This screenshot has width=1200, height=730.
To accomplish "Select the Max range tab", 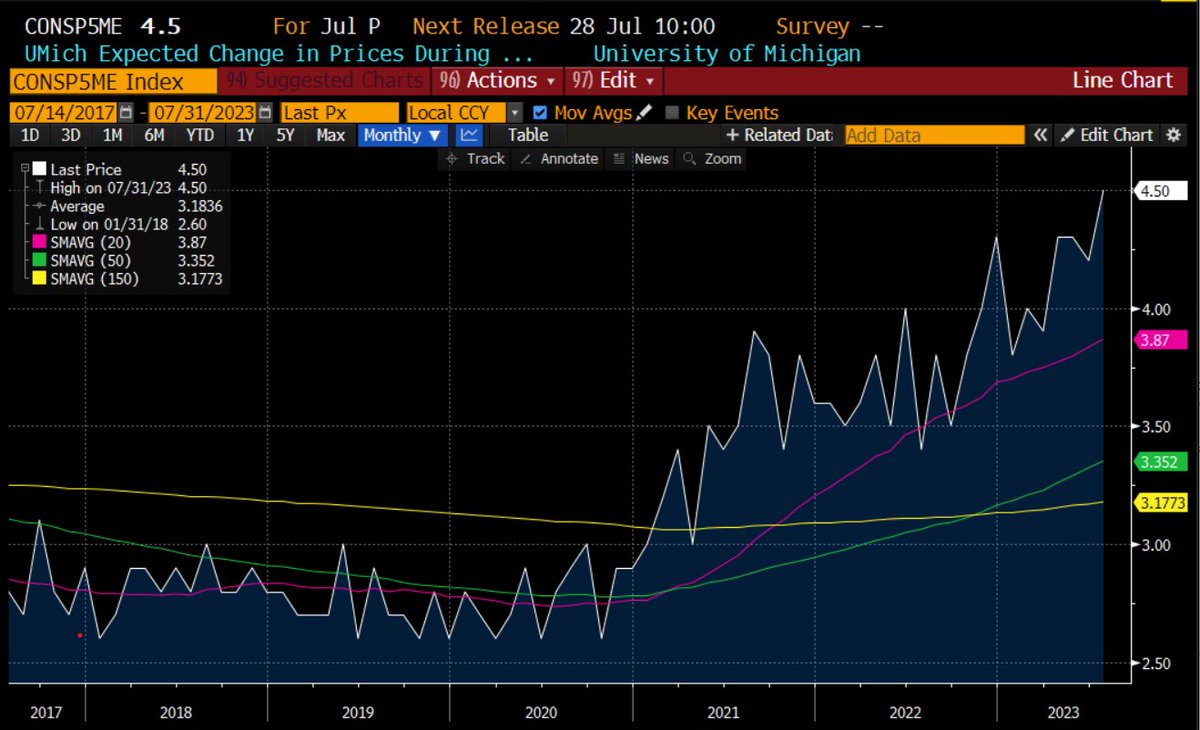I will 330,135.
